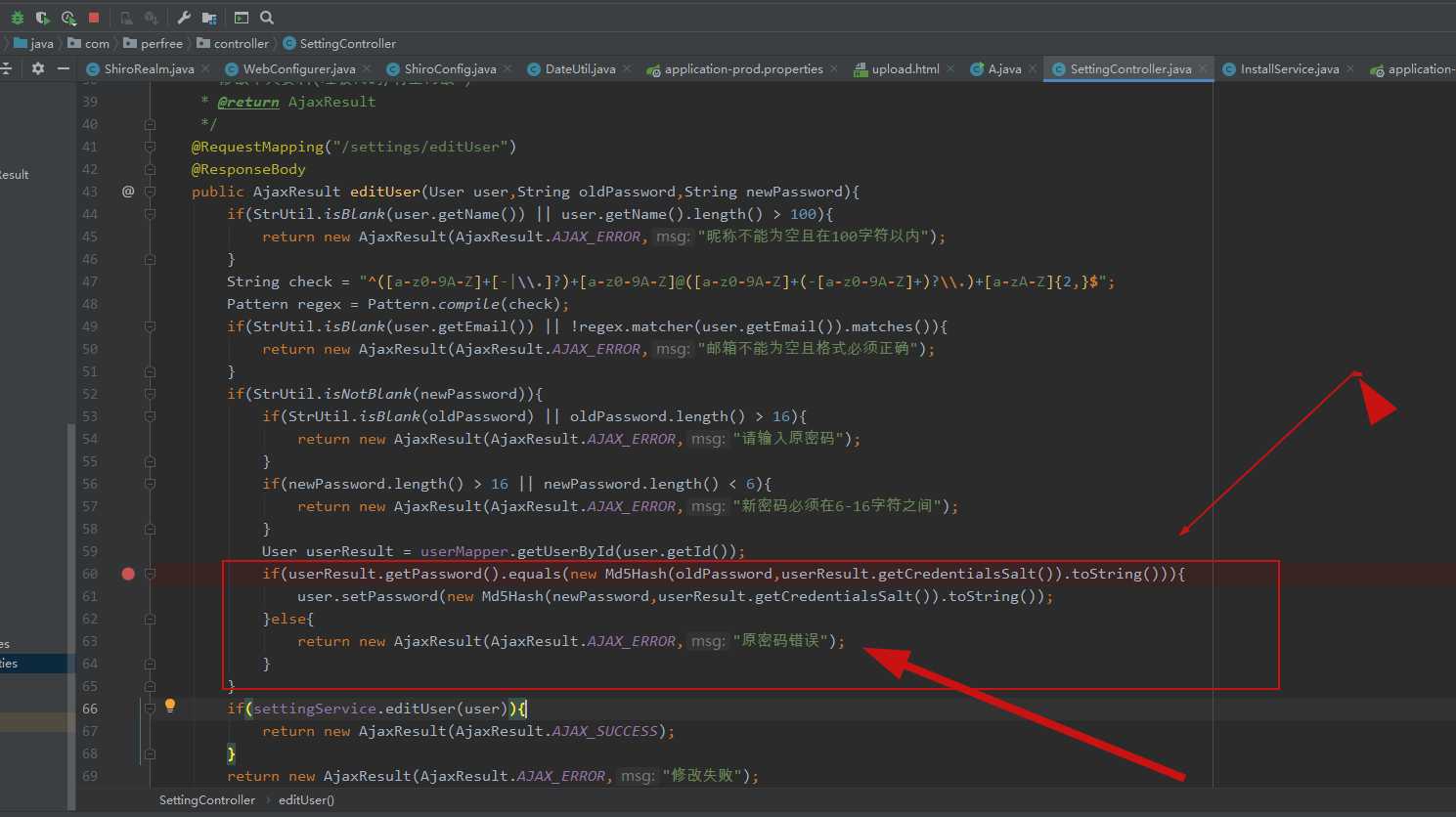This screenshot has height=817, width=1456.
Task: Collapse the if block fold at line 44
Action: point(150,214)
